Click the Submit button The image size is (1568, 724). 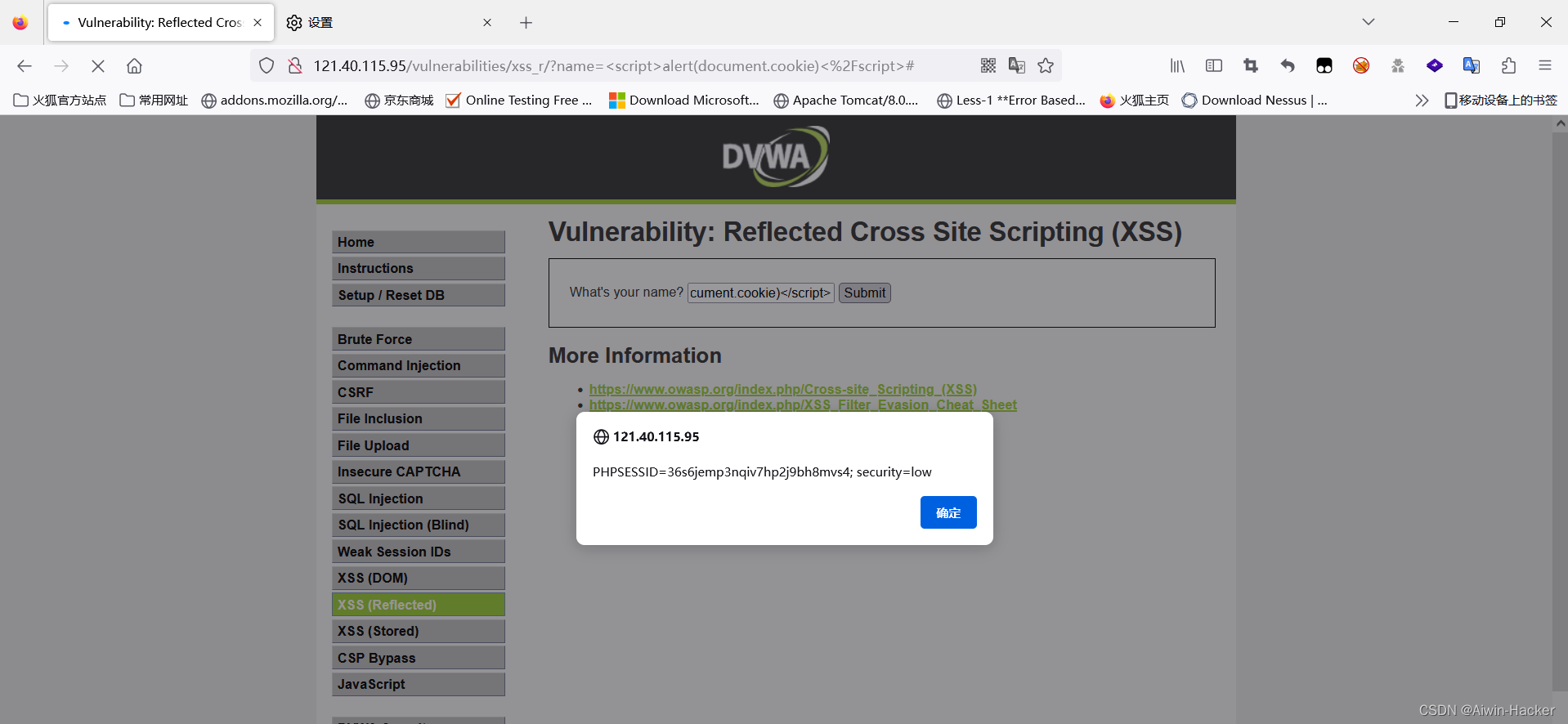[x=865, y=293]
